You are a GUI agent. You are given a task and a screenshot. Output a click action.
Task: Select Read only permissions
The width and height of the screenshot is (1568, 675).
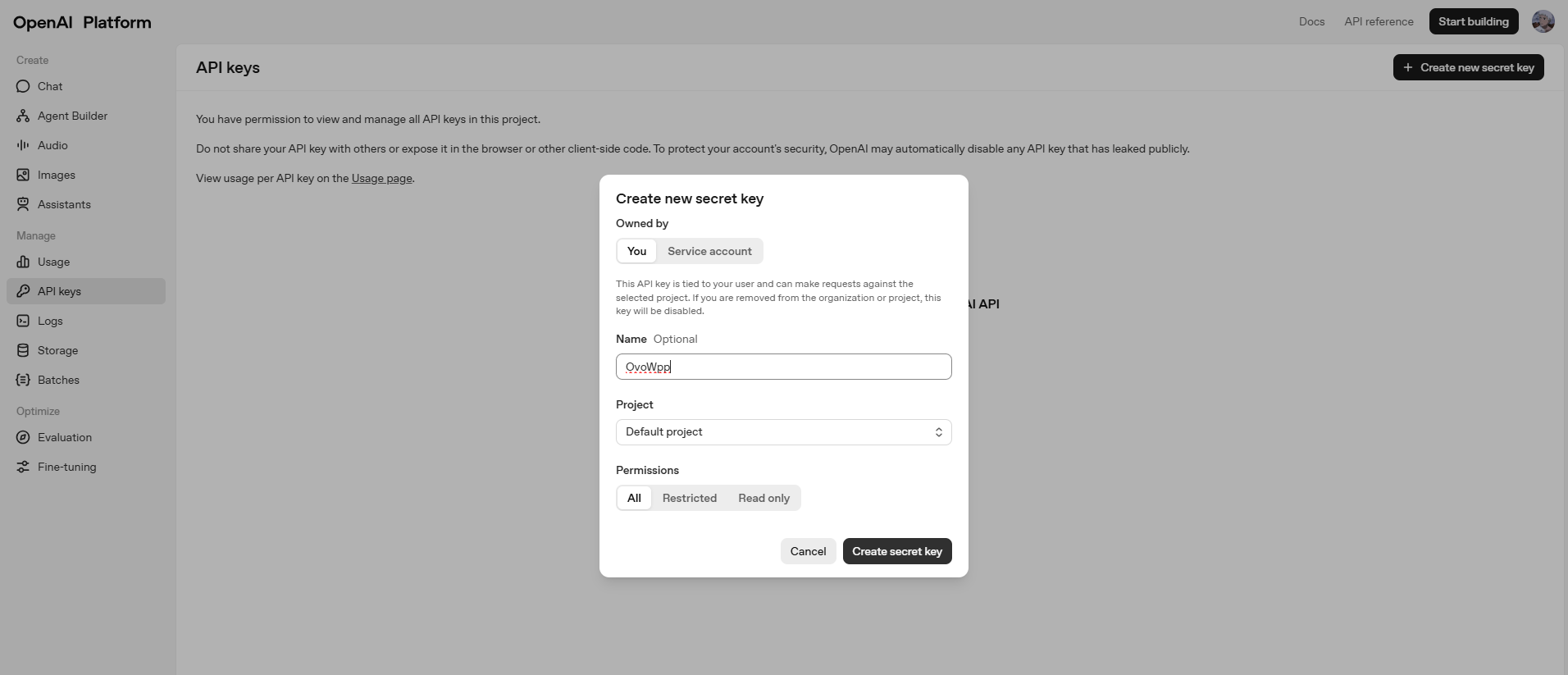click(x=763, y=498)
